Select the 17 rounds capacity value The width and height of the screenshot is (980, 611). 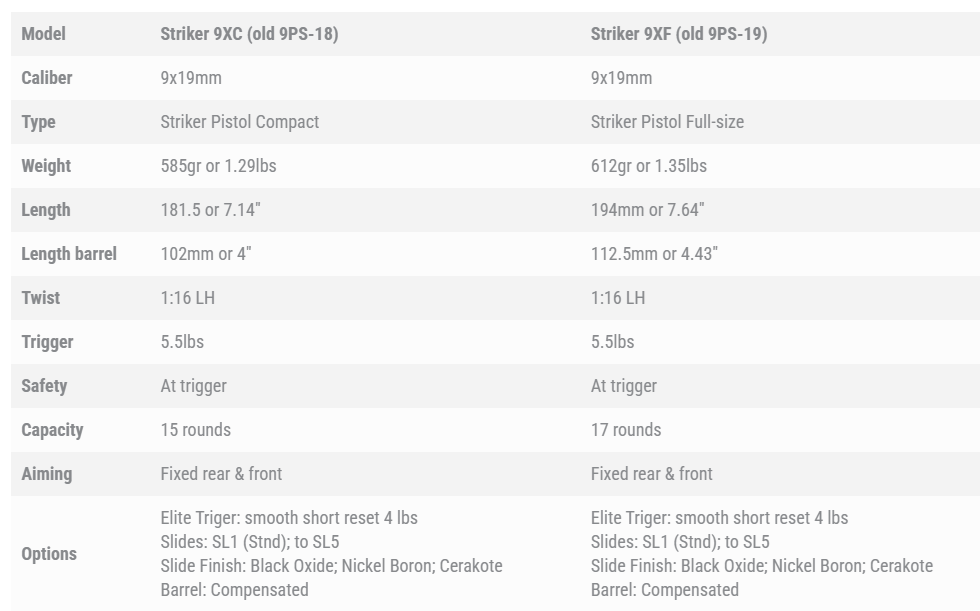[626, 430]
